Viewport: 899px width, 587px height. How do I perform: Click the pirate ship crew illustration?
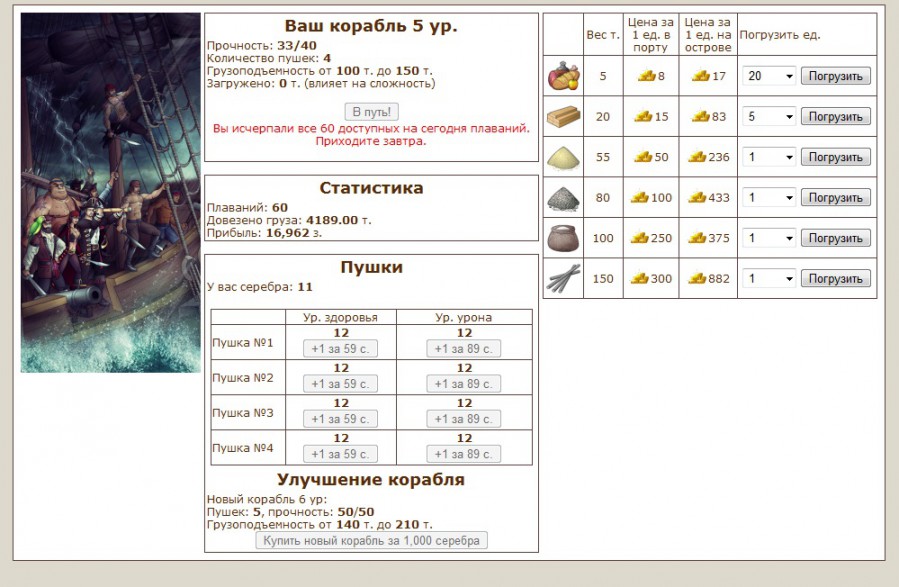111,193
